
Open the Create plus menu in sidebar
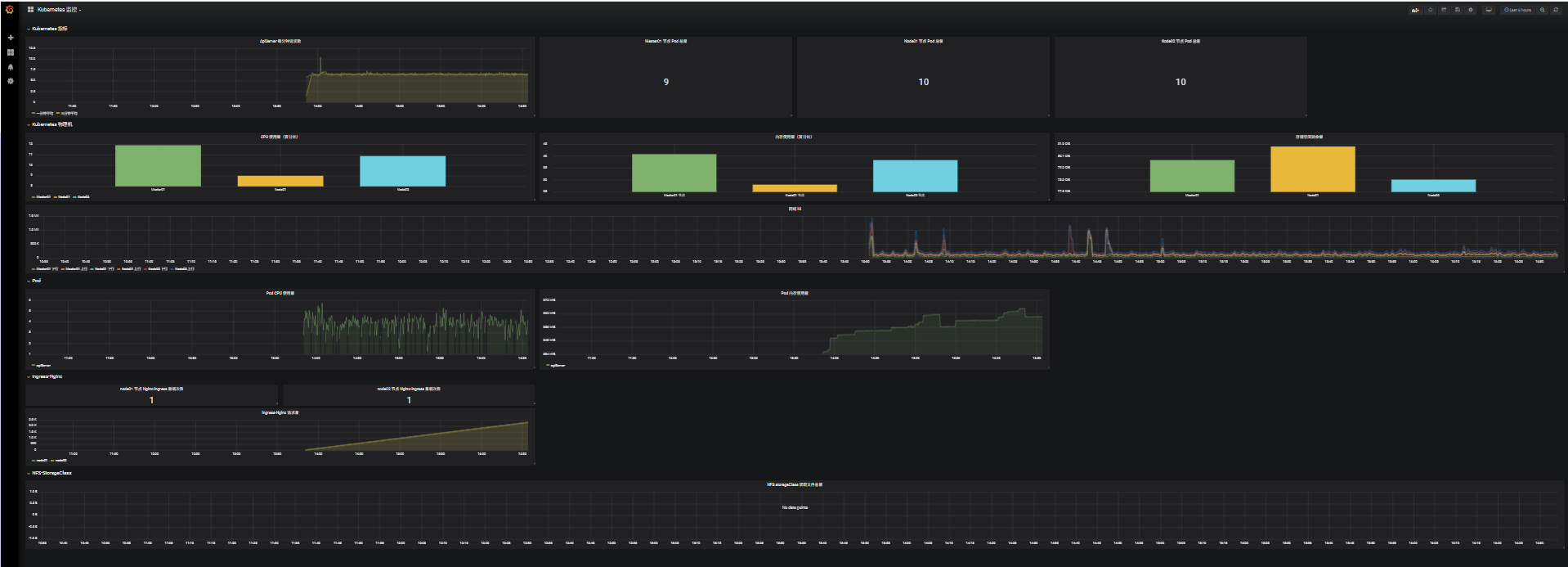pos(11,38)
